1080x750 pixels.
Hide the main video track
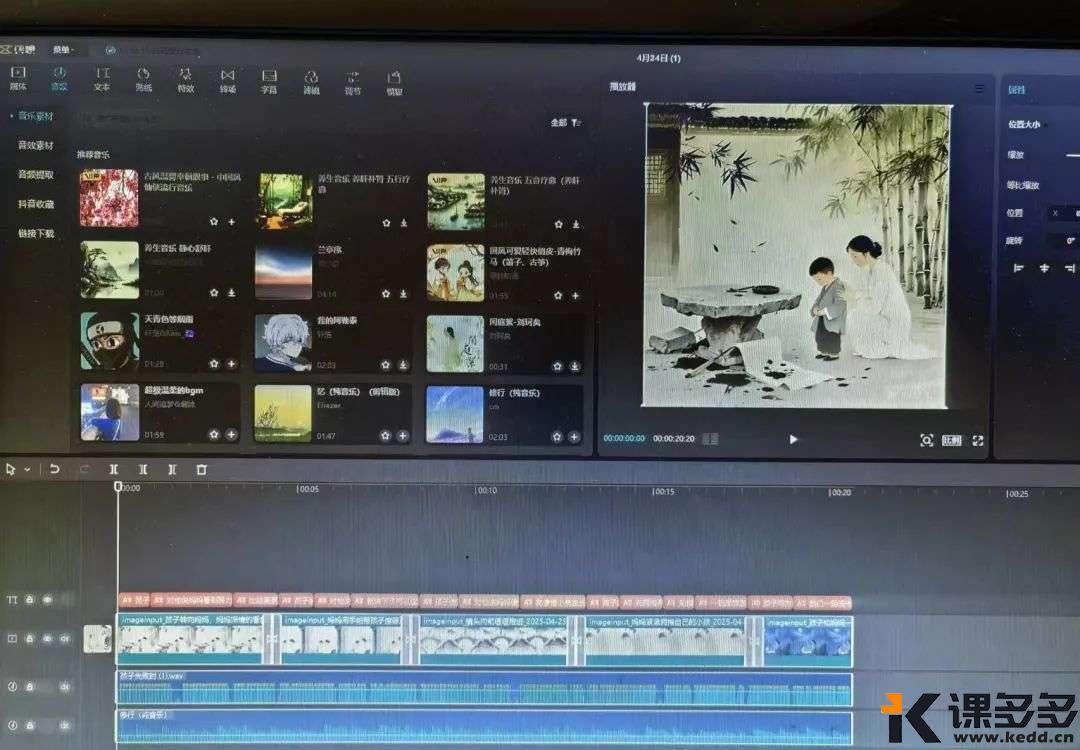tap(47, 638)
